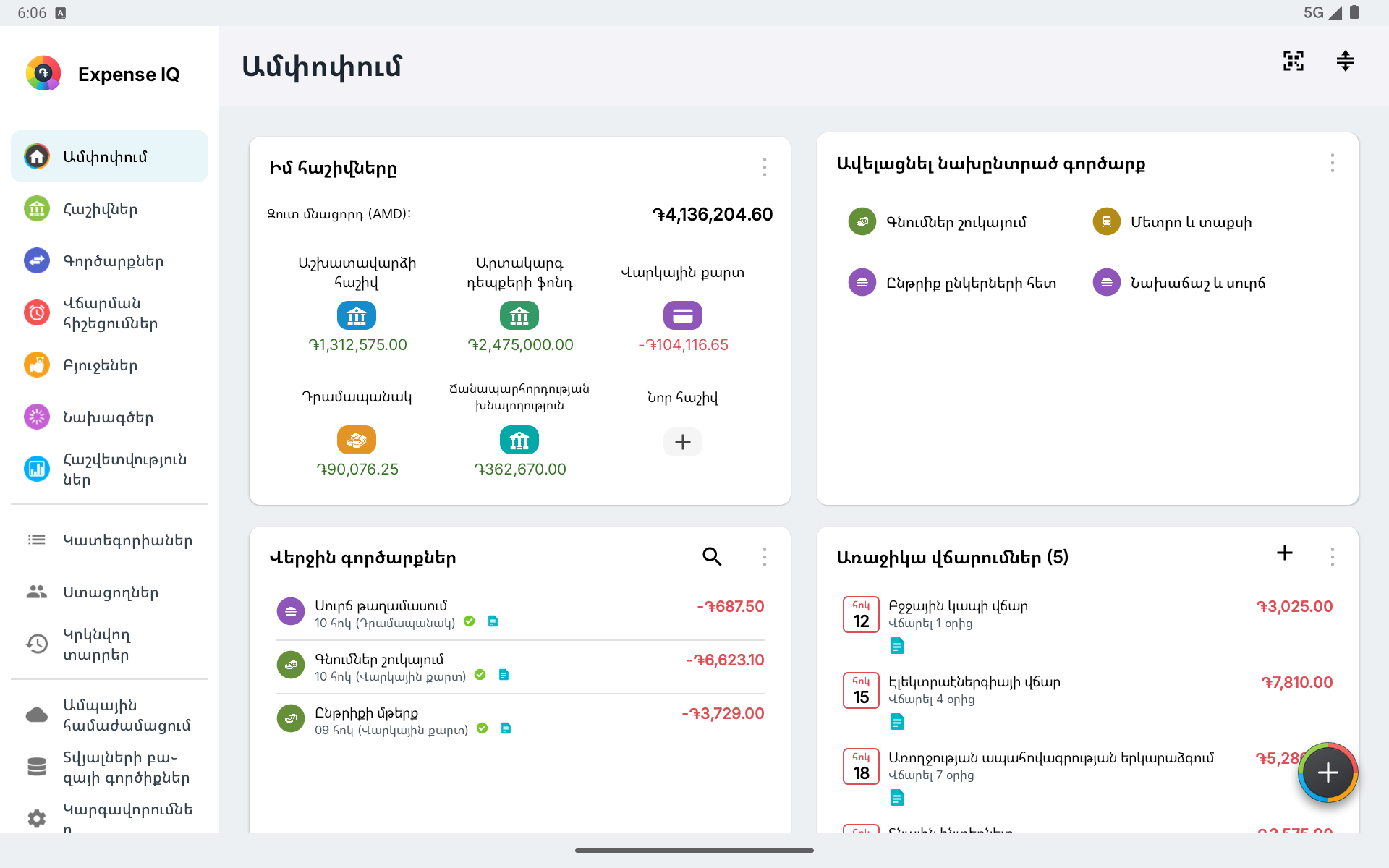Open overflow menu on Իմ հաշիվները card

[x=764, y=167]
